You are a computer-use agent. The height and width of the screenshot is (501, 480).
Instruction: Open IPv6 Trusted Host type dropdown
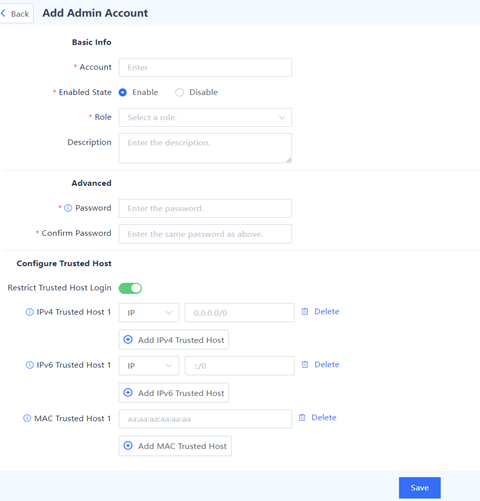(149, 366)
